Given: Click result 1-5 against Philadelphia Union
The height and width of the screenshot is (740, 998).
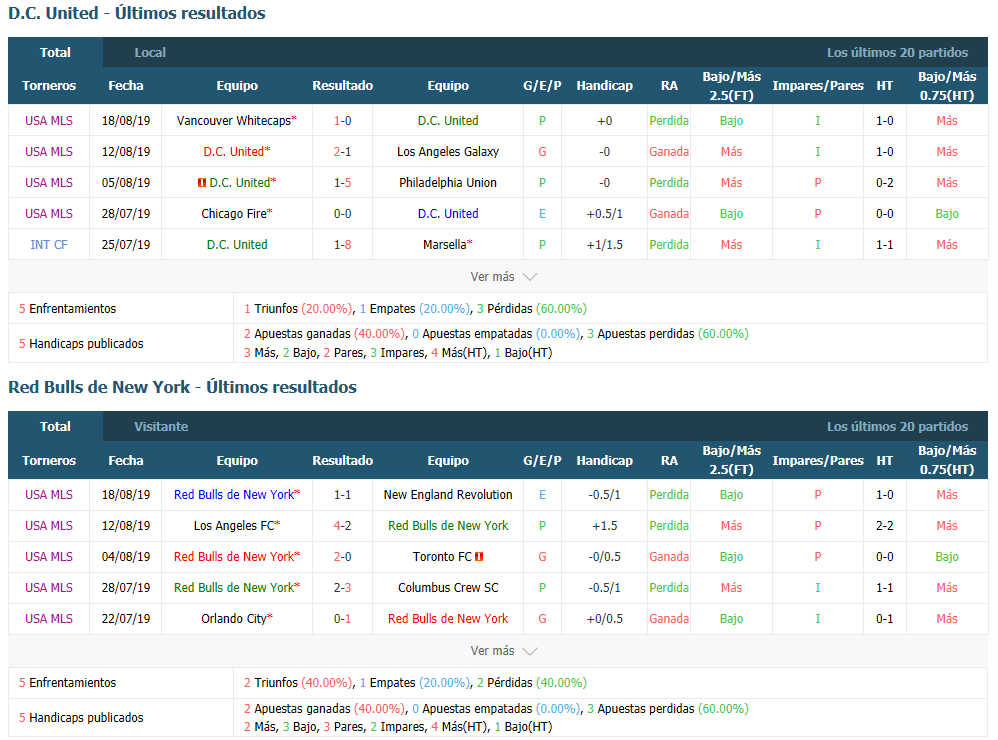Looking at the screenshot, I should pyautogui.click(x=342, y=183).
